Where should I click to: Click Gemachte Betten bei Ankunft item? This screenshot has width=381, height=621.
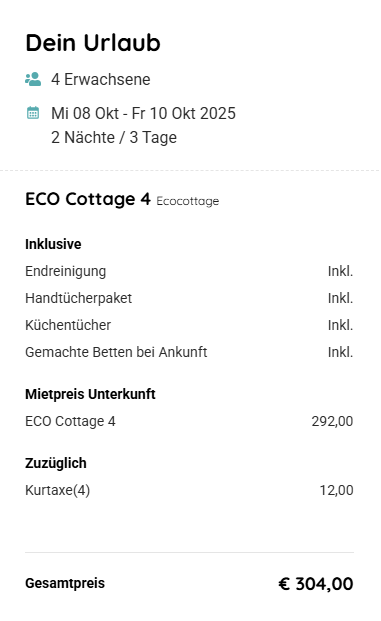(116, 352)
